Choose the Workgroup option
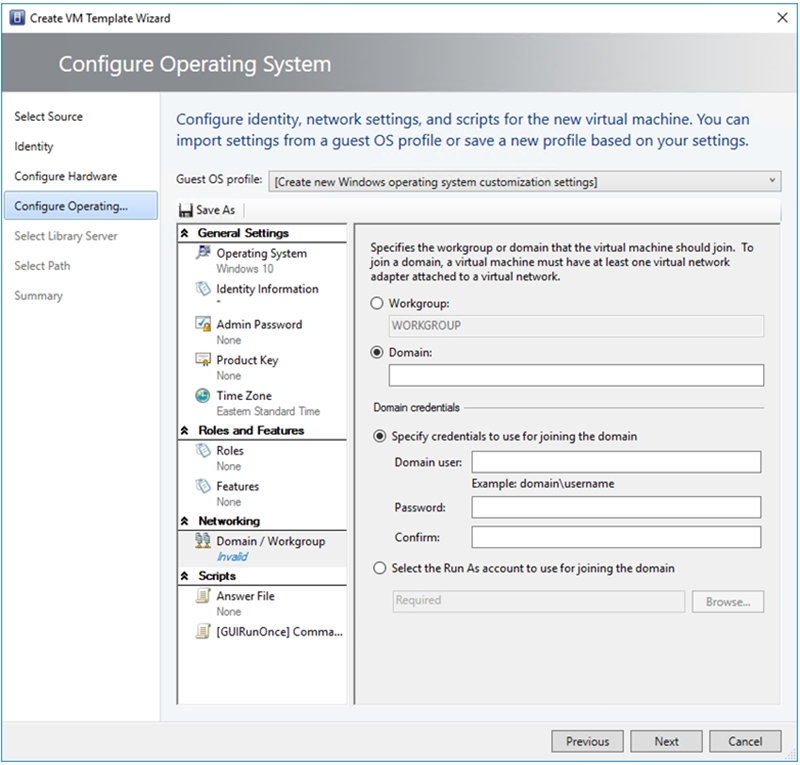Viewport: 800px width, 765px height. pos(377,303)
